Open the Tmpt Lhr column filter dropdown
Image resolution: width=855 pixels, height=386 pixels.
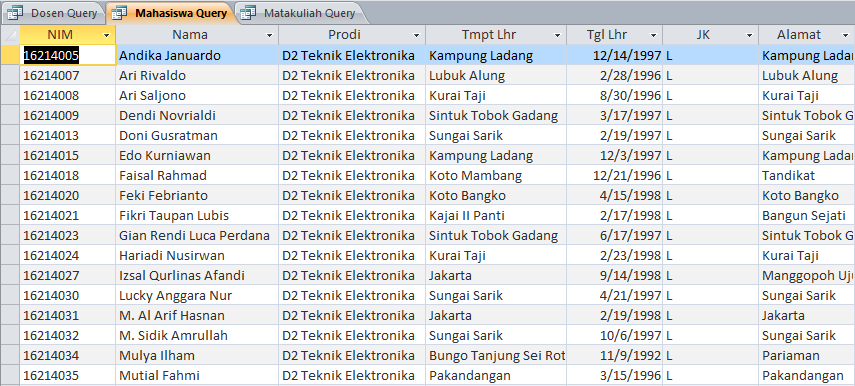point(557,35)
